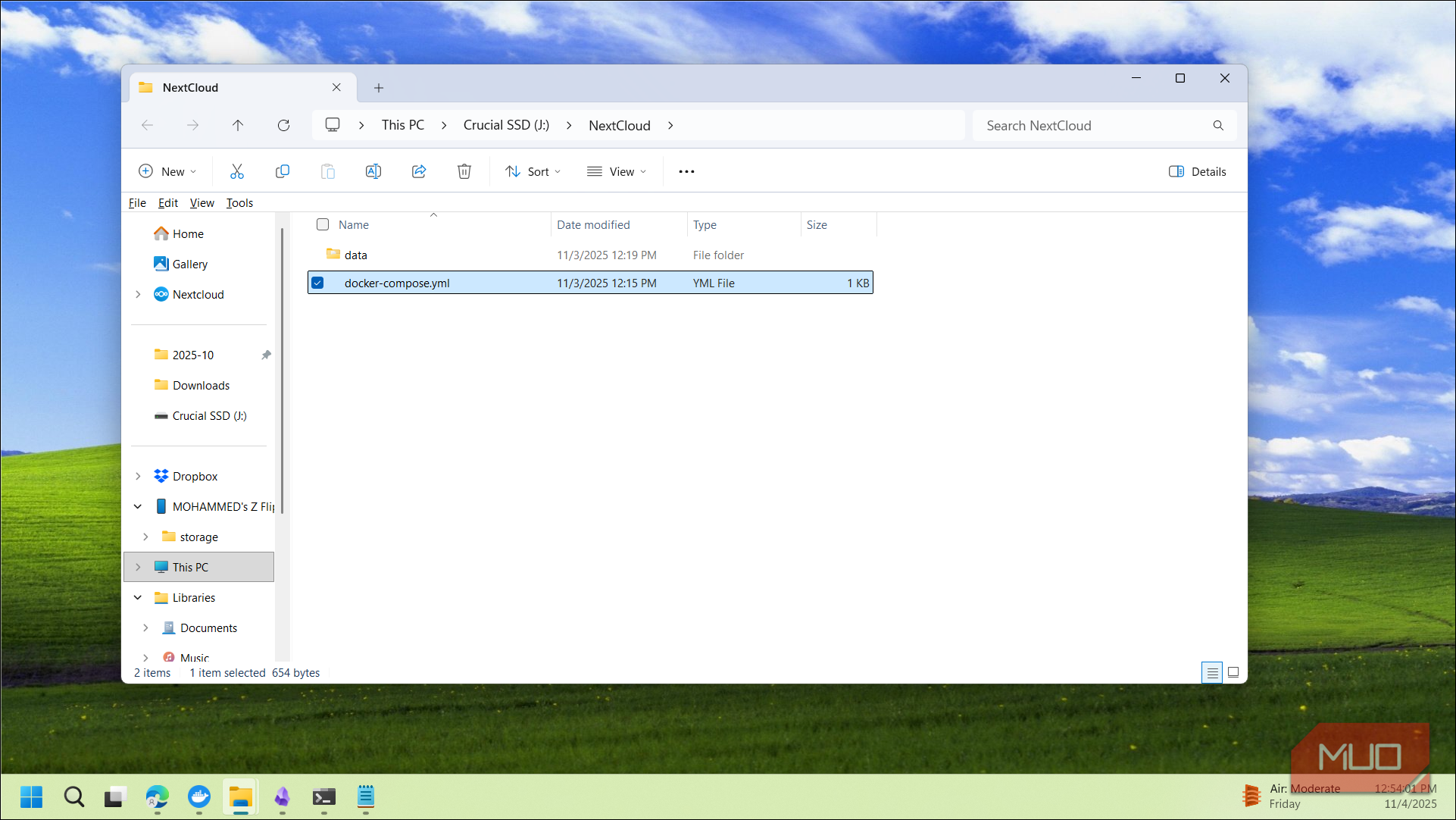Collapse MOHAMMED's Z Flip tree node
The image size is (1456, 820).
[138, 506]
